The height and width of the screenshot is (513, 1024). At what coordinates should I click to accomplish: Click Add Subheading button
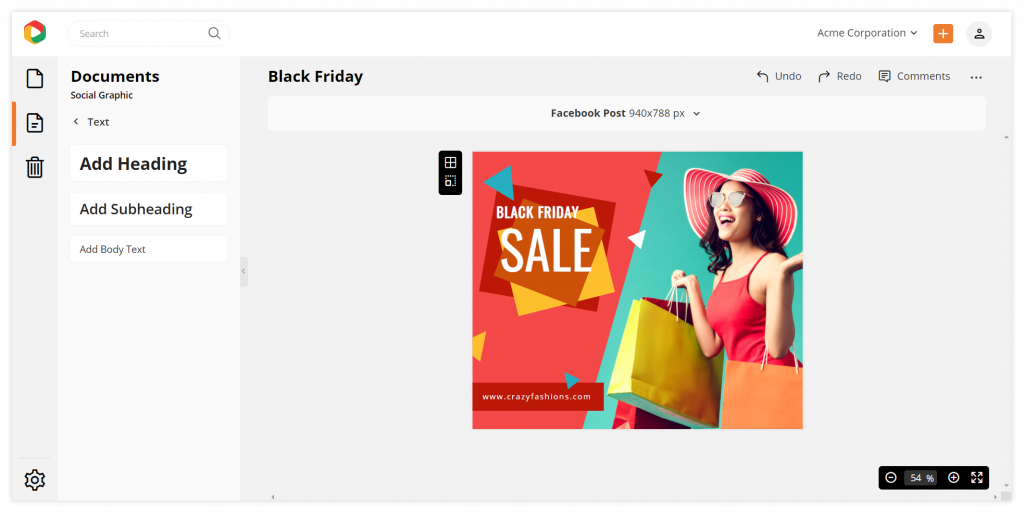[148, 209]
